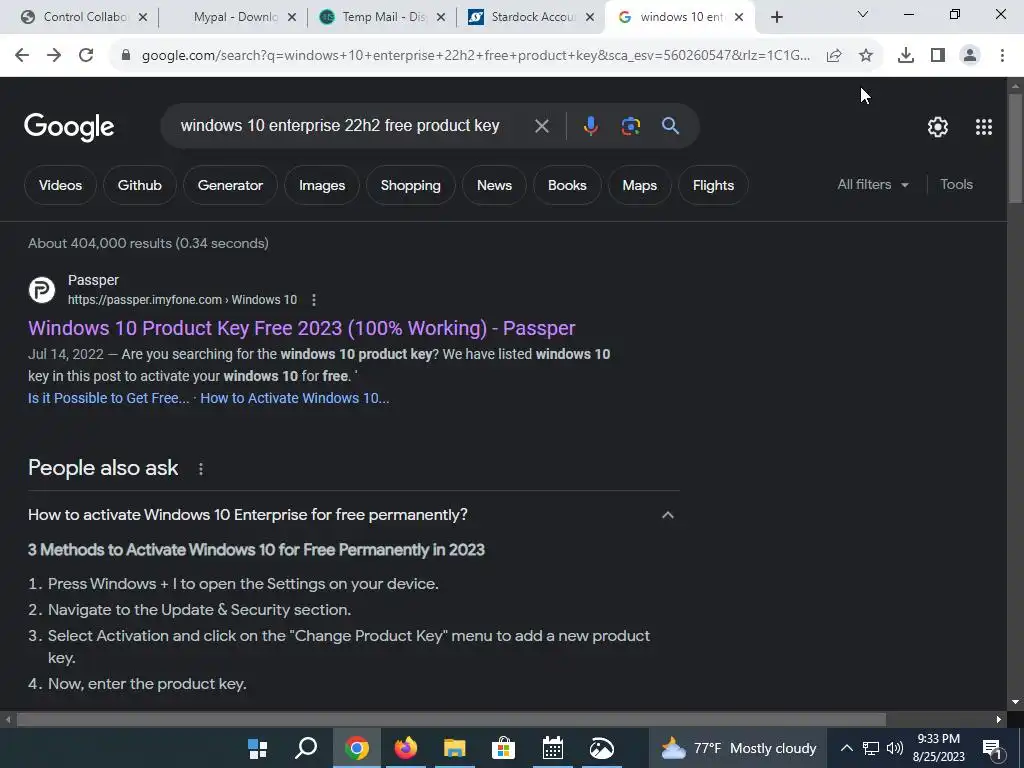Image resolution: width=1024 pixels, height=768 pixels.
Task: Filter results by News
Action: [x=494, y=185]
